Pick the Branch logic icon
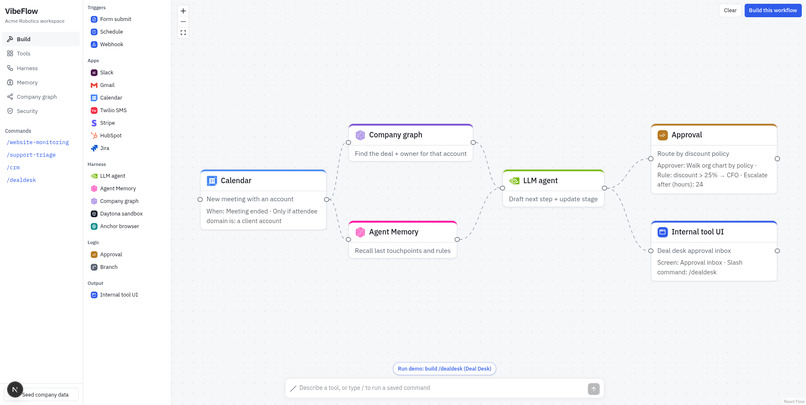 [94, 267]
